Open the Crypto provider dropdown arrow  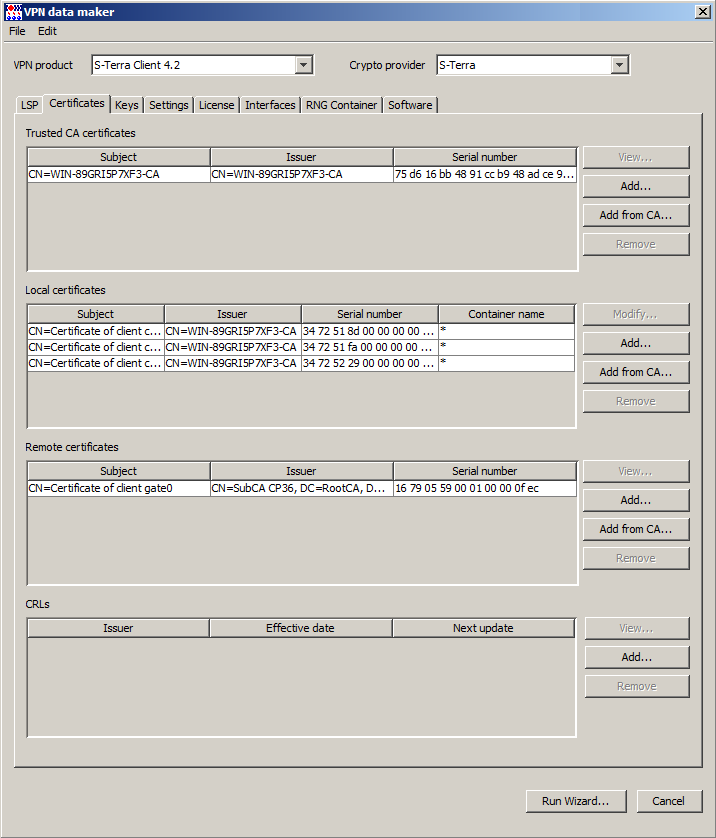coord(619,65)
